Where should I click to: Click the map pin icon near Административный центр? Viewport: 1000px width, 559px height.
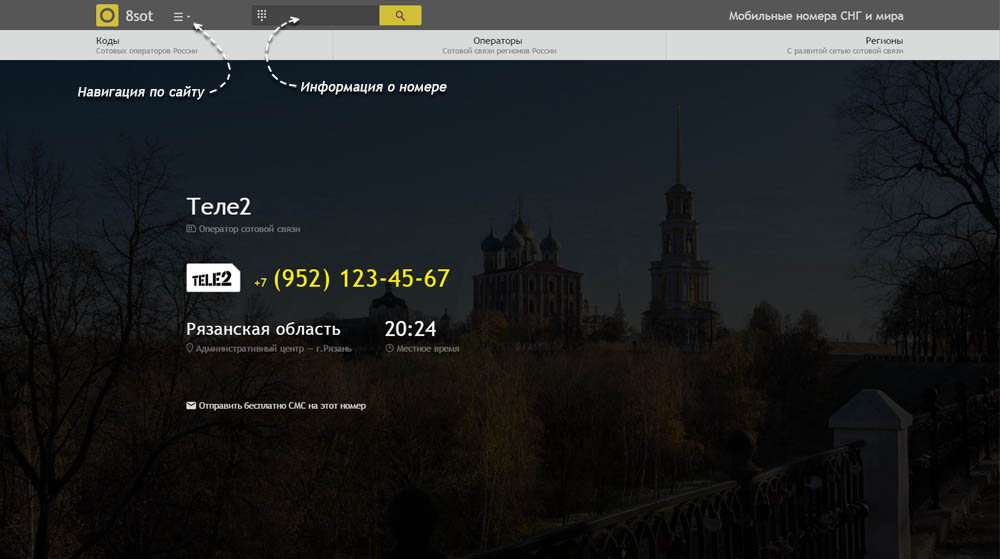tap(189, 348)
